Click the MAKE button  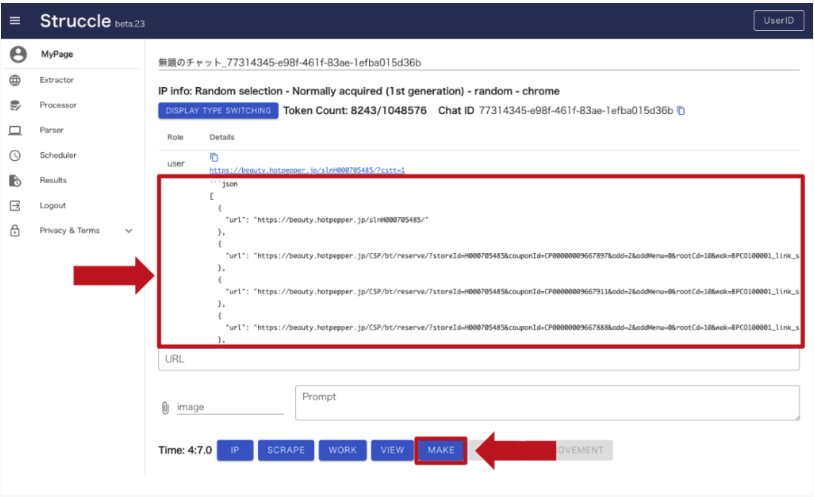(441, 450)
